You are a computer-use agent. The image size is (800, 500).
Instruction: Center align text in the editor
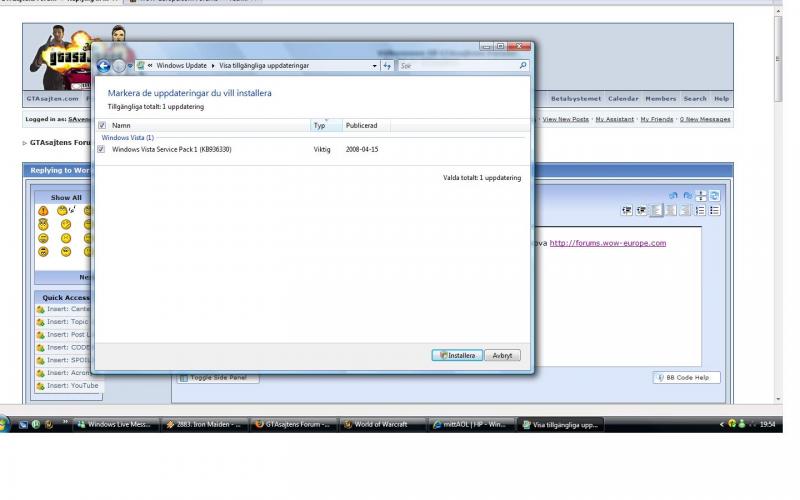[671, 211]
